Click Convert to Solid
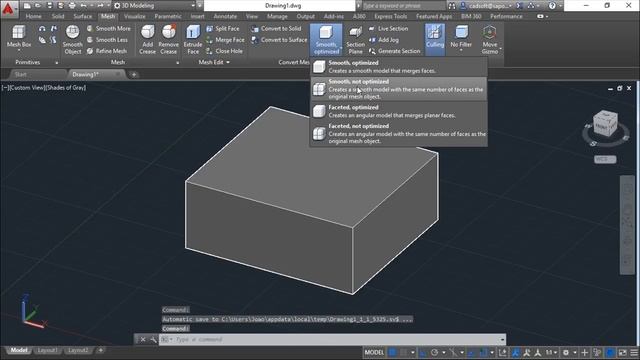Screen dimensions: 640x360 tap(276, 29)
